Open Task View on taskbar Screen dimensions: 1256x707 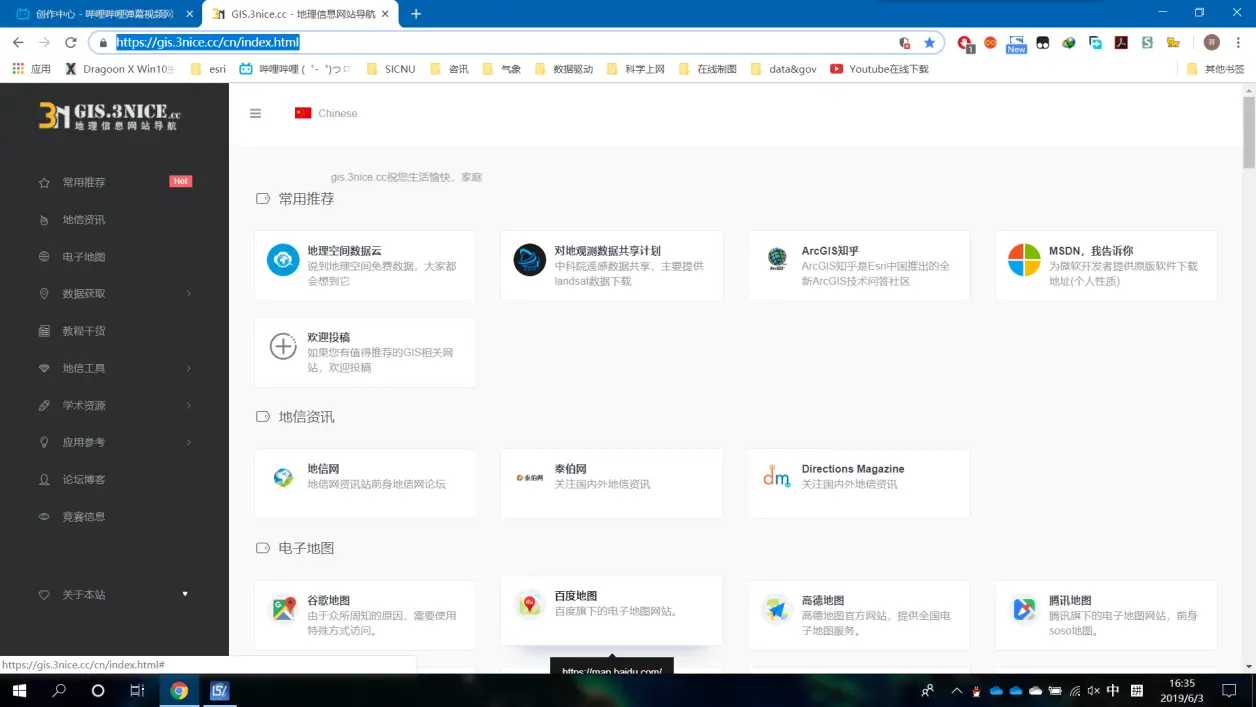tap(137, 690)
